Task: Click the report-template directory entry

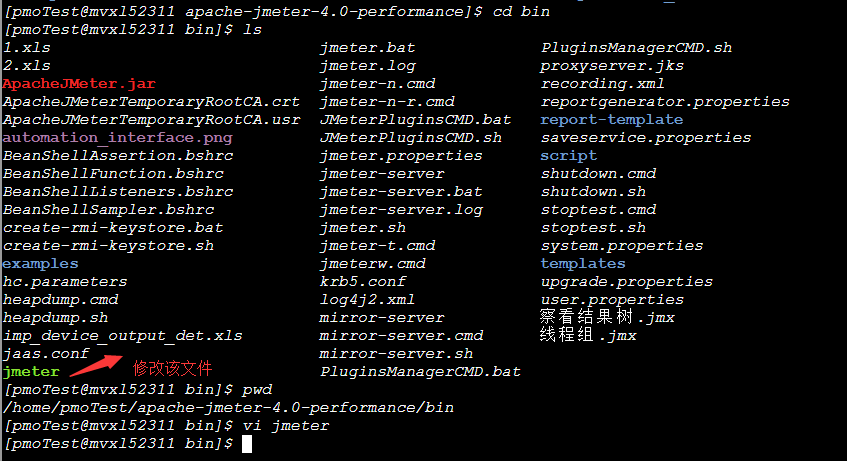Action: (611, 119)
